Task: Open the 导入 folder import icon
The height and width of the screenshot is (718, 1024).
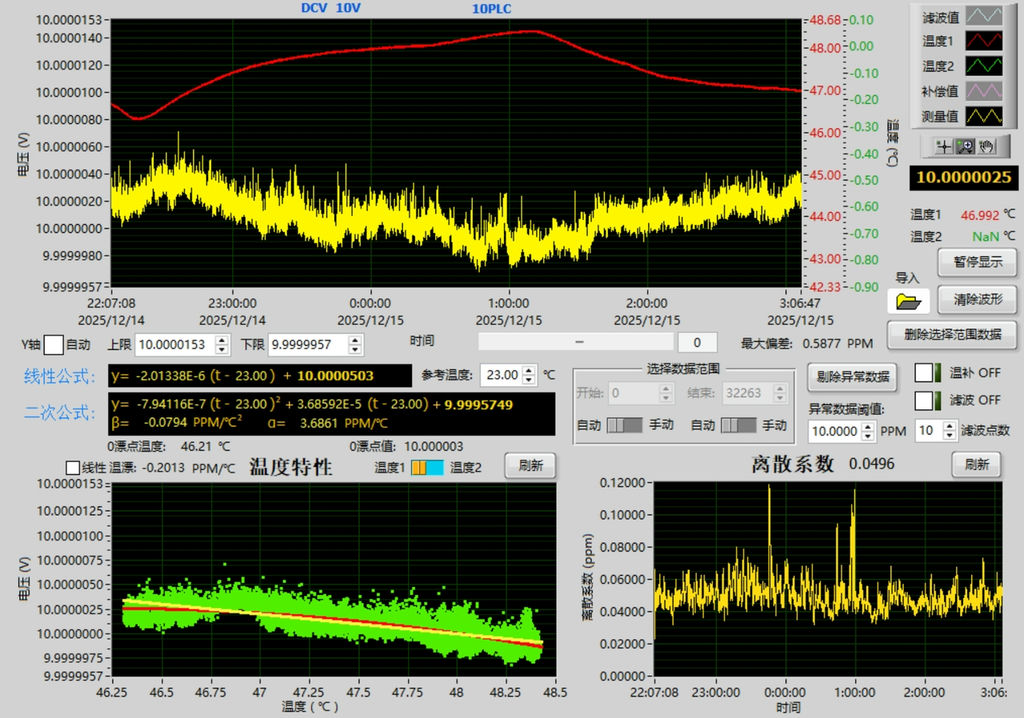Action: 911,300
